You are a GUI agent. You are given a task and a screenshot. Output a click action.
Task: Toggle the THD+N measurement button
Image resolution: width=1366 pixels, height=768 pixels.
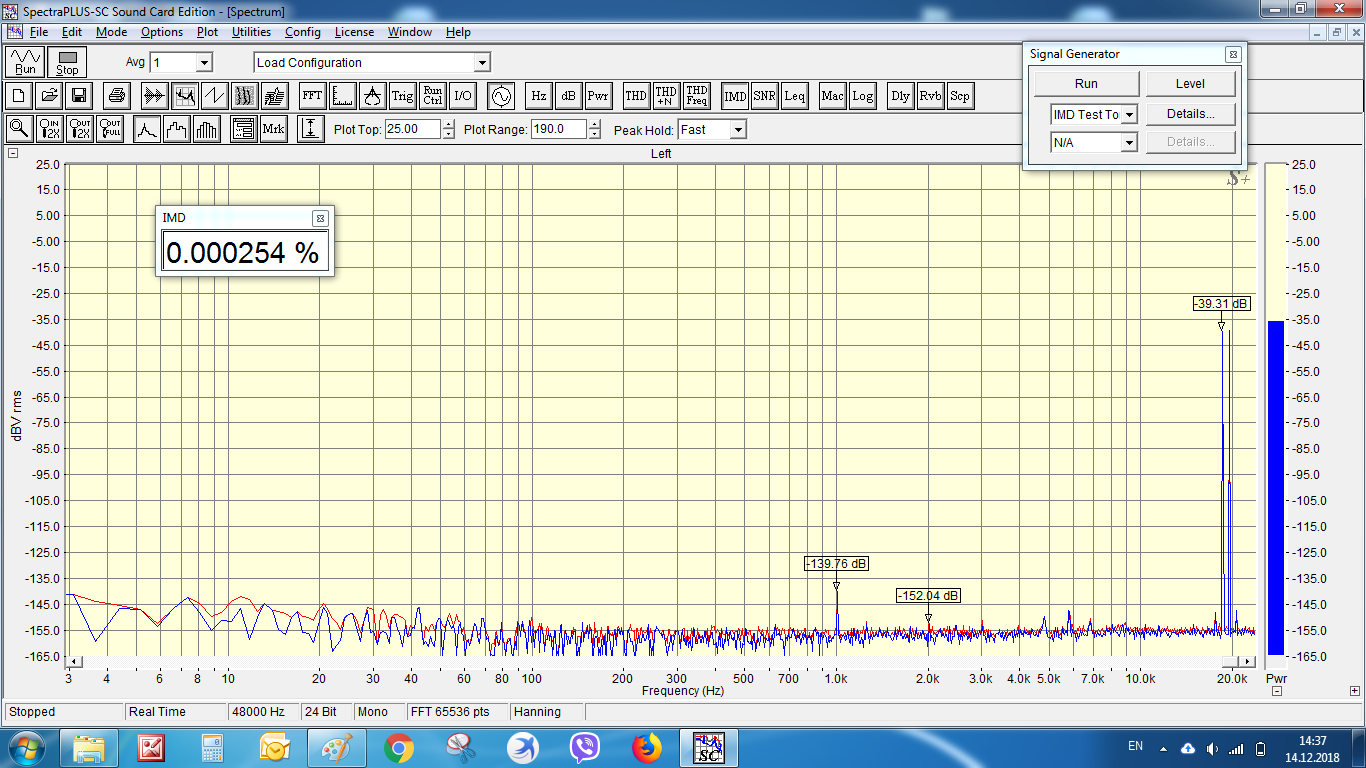(666, 96)
